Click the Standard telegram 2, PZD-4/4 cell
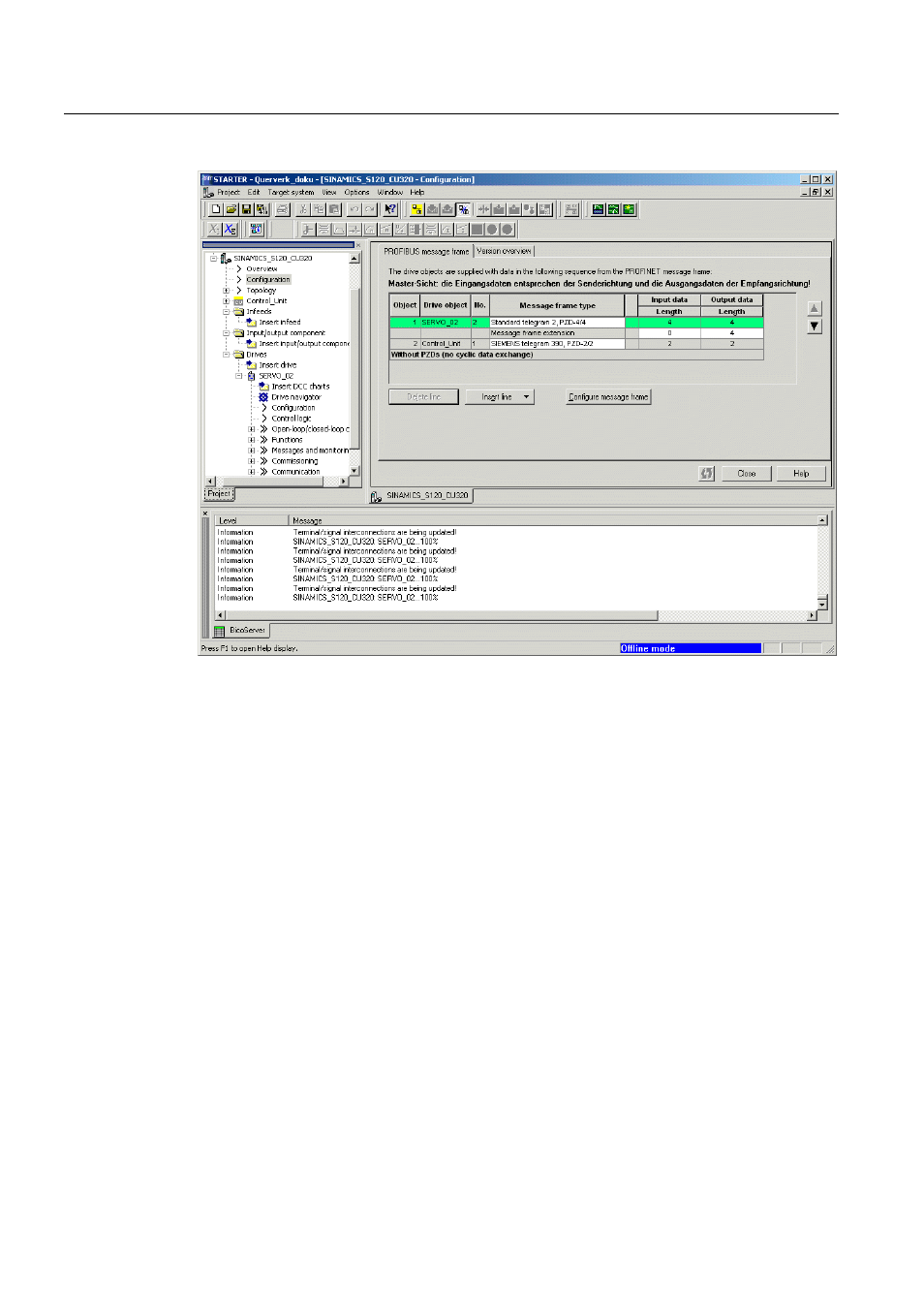Screen dimensions: 924x1308 click(557, 323)
